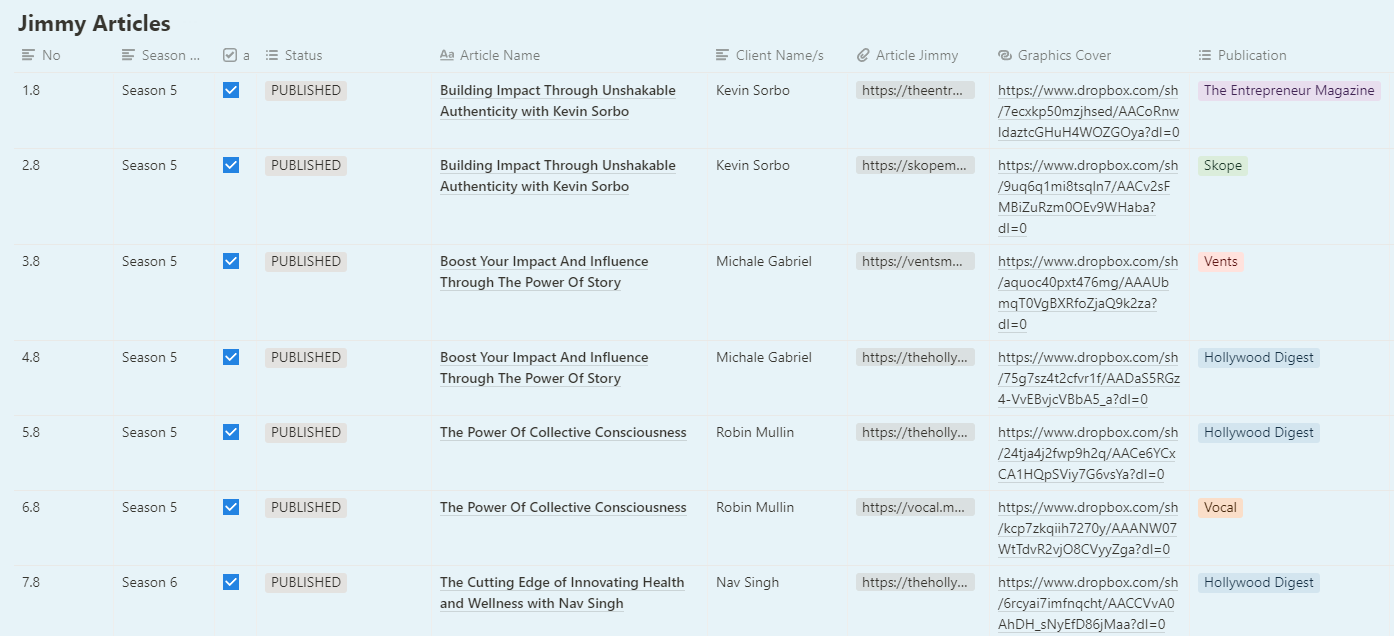This screenshot has width=1394, height=636.
Task: Open The Entrepreneur Magazine publication tag
Action: point(1288,91)
